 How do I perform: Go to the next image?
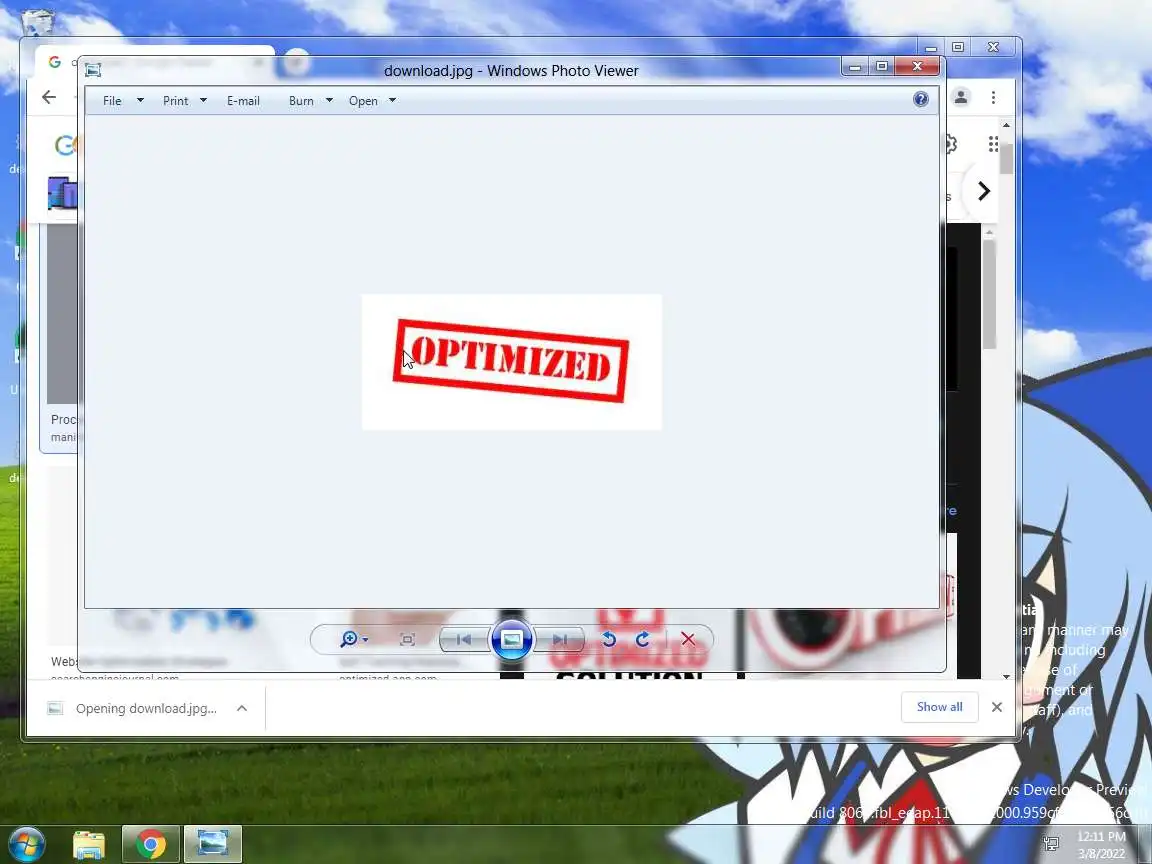click(560, 639)
